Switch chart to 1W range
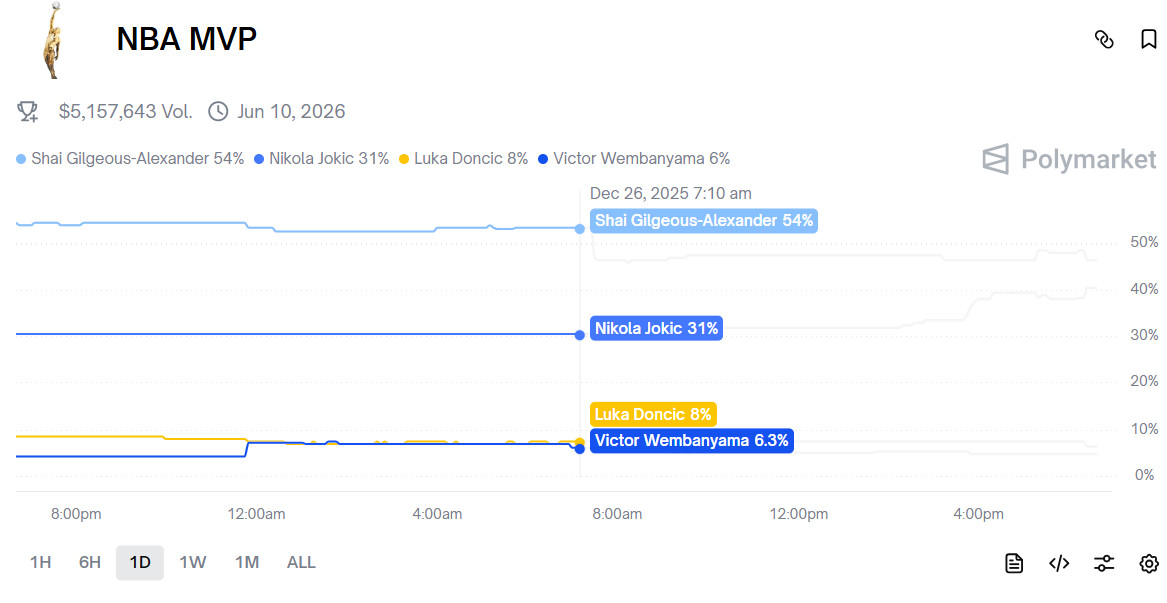The image size is (1167, 603). click(193, 562)
